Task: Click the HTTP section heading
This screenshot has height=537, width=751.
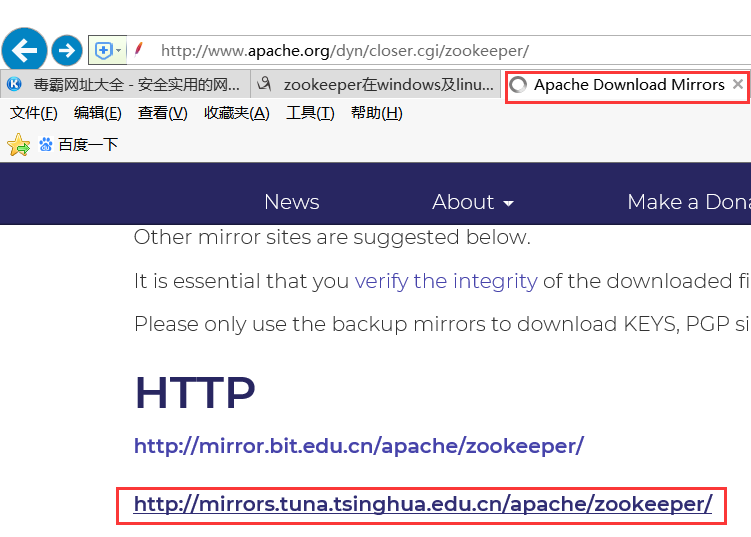Action: pyautogui.click(x=195, y=393)
